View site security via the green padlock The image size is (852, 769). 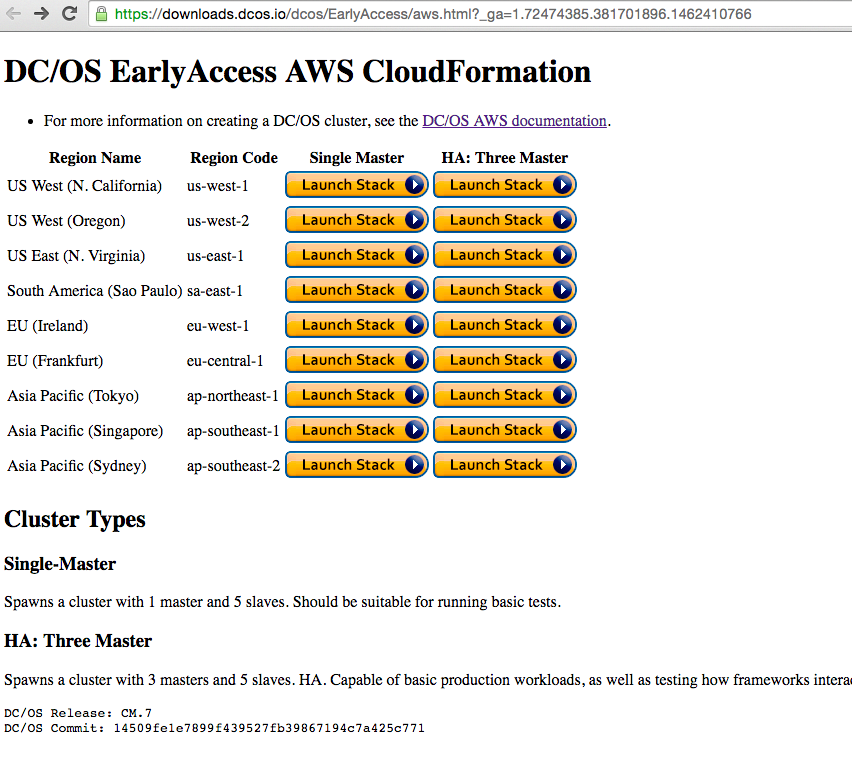click(101, 14)
